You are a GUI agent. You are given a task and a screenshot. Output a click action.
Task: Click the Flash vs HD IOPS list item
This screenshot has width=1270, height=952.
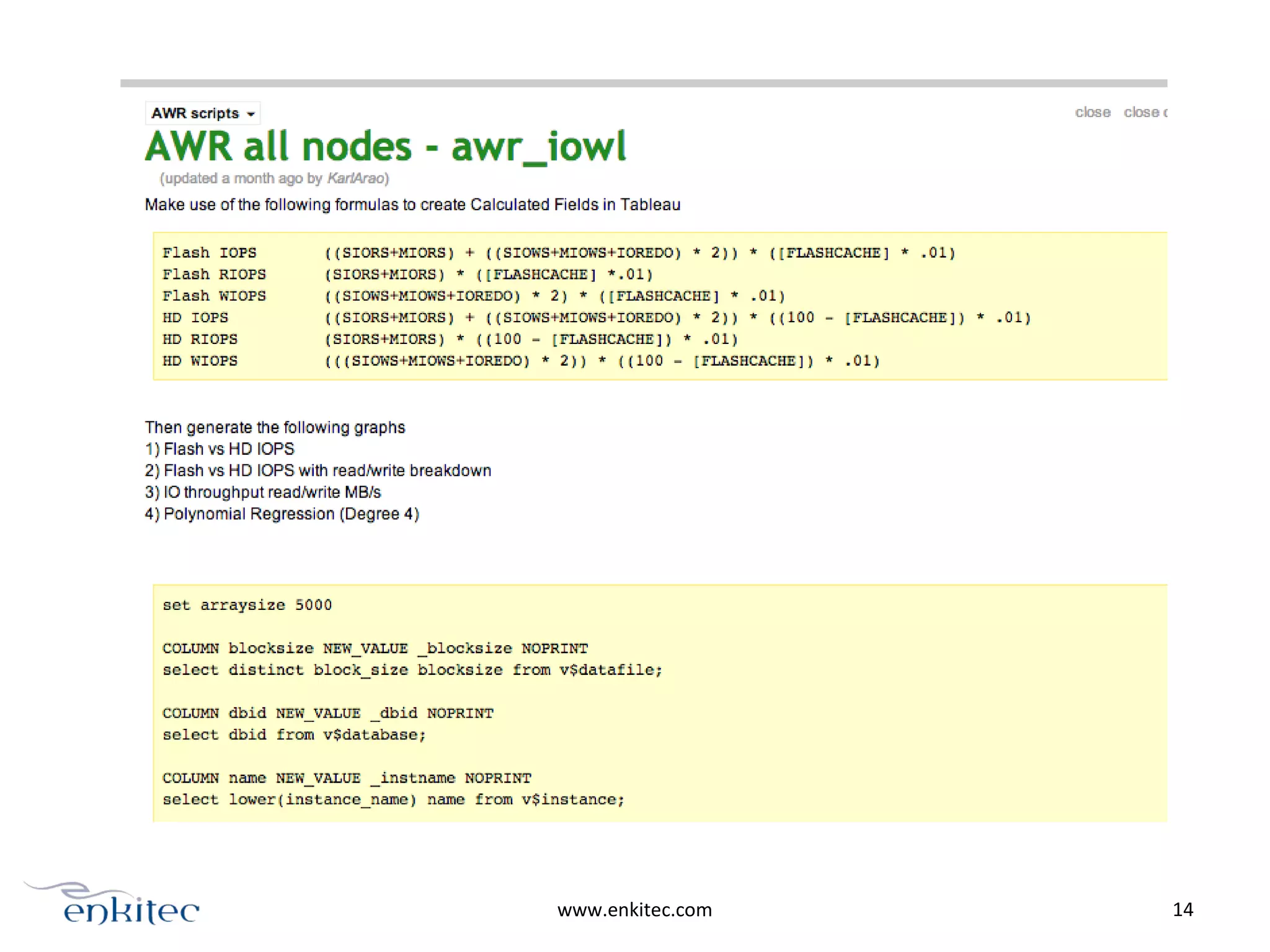[220, 449]
